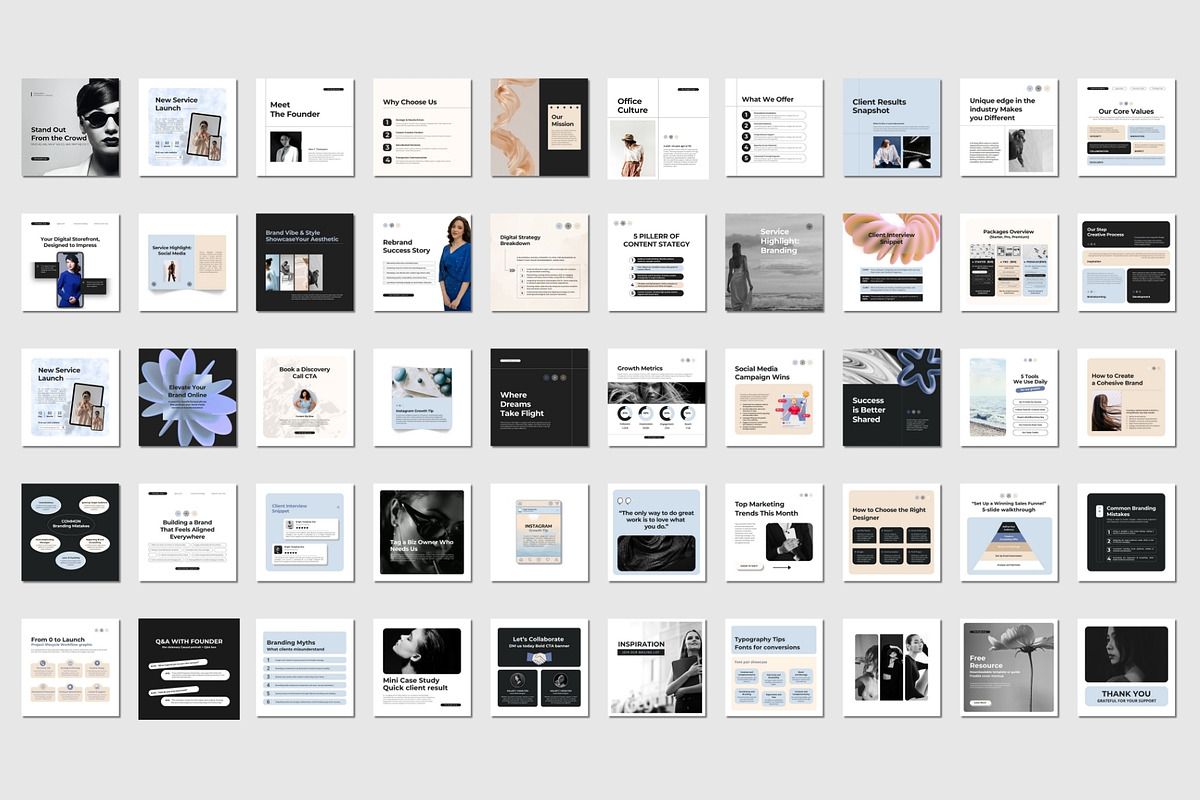Open the "Service Highlight: Branding" seaside slide
Image resolution: width=1200 pixels, height=800 pixels.
coord(774,262)
